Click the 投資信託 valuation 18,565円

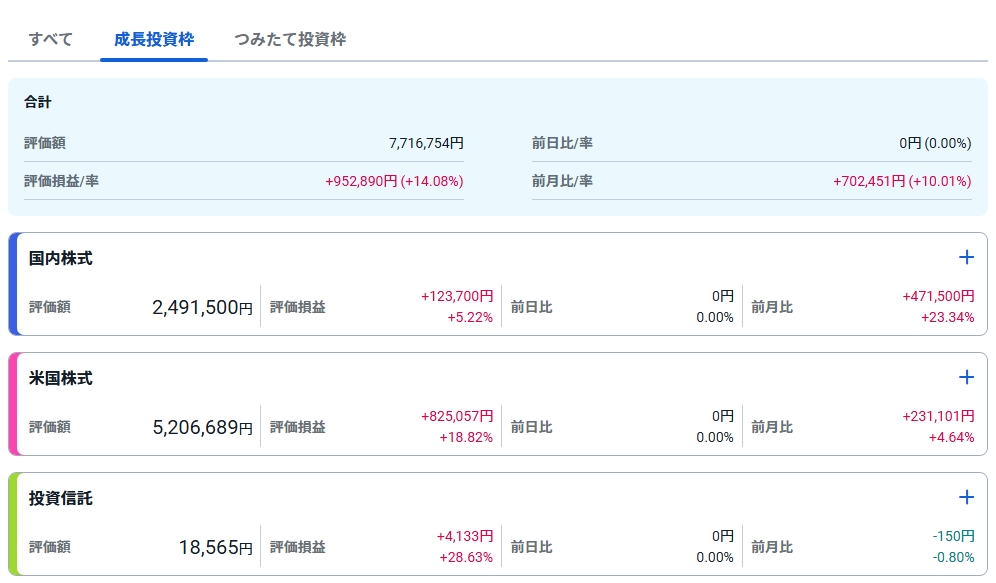215,548
